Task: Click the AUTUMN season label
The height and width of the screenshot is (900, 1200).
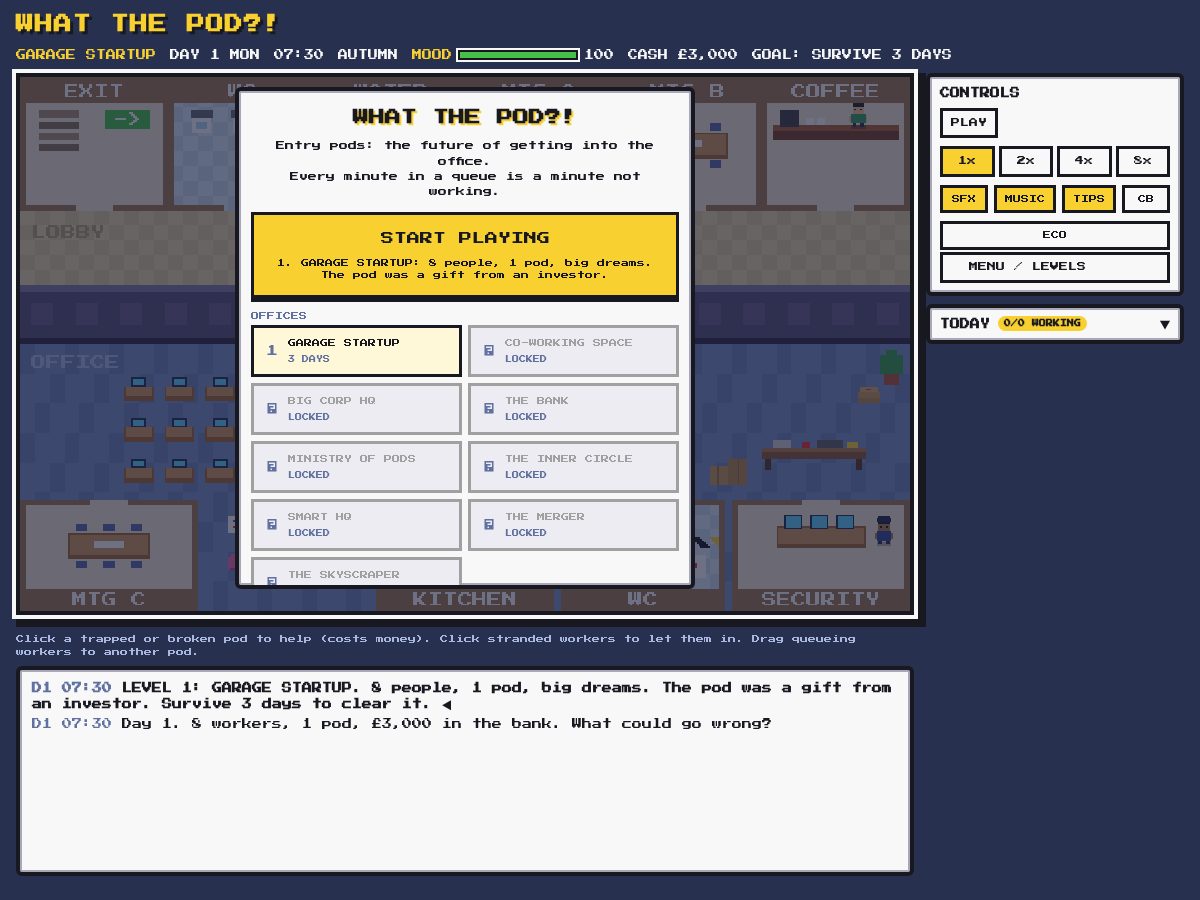Action: tap(367, 55)
